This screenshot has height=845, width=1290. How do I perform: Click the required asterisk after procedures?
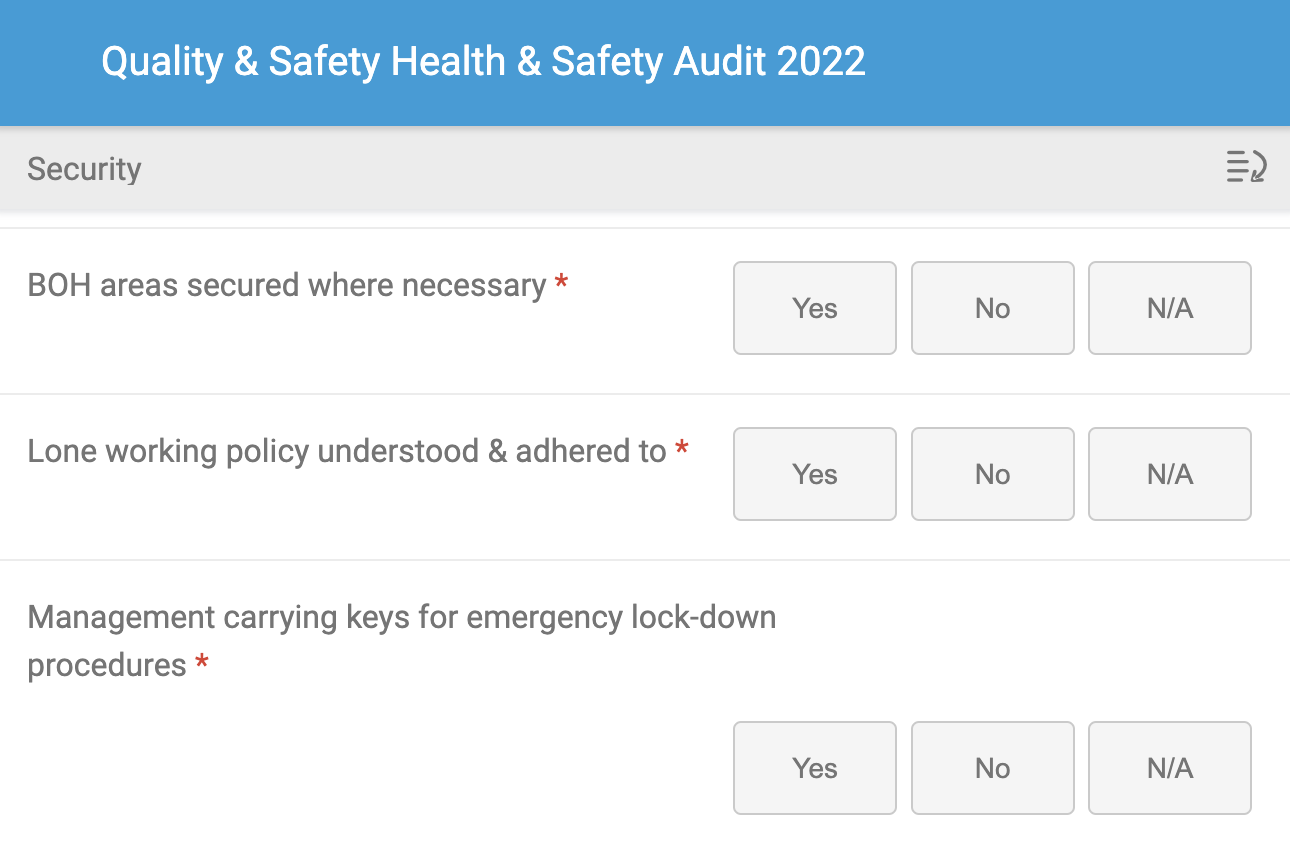click(x=202, y=663)
